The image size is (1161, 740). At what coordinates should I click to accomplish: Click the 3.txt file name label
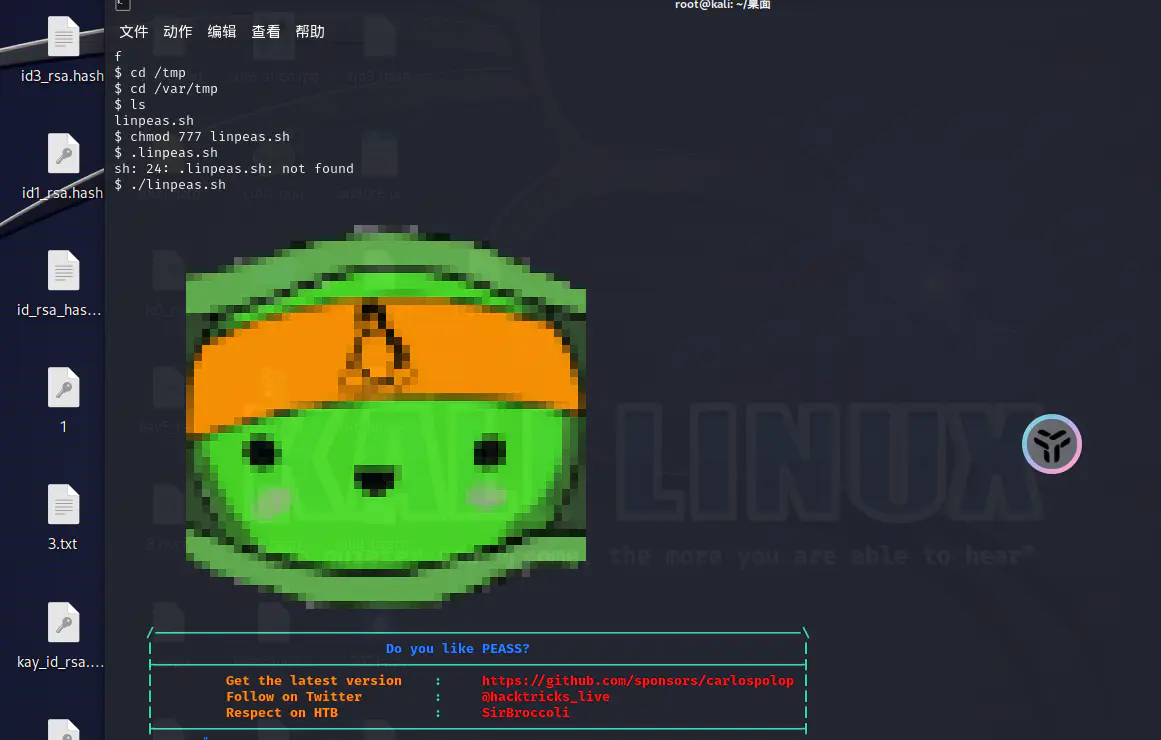[63, 544]
